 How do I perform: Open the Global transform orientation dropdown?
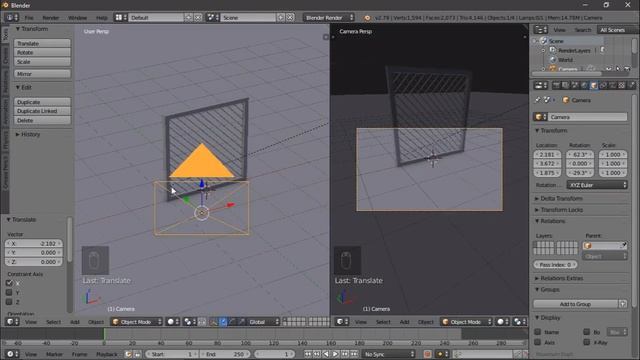264,322
